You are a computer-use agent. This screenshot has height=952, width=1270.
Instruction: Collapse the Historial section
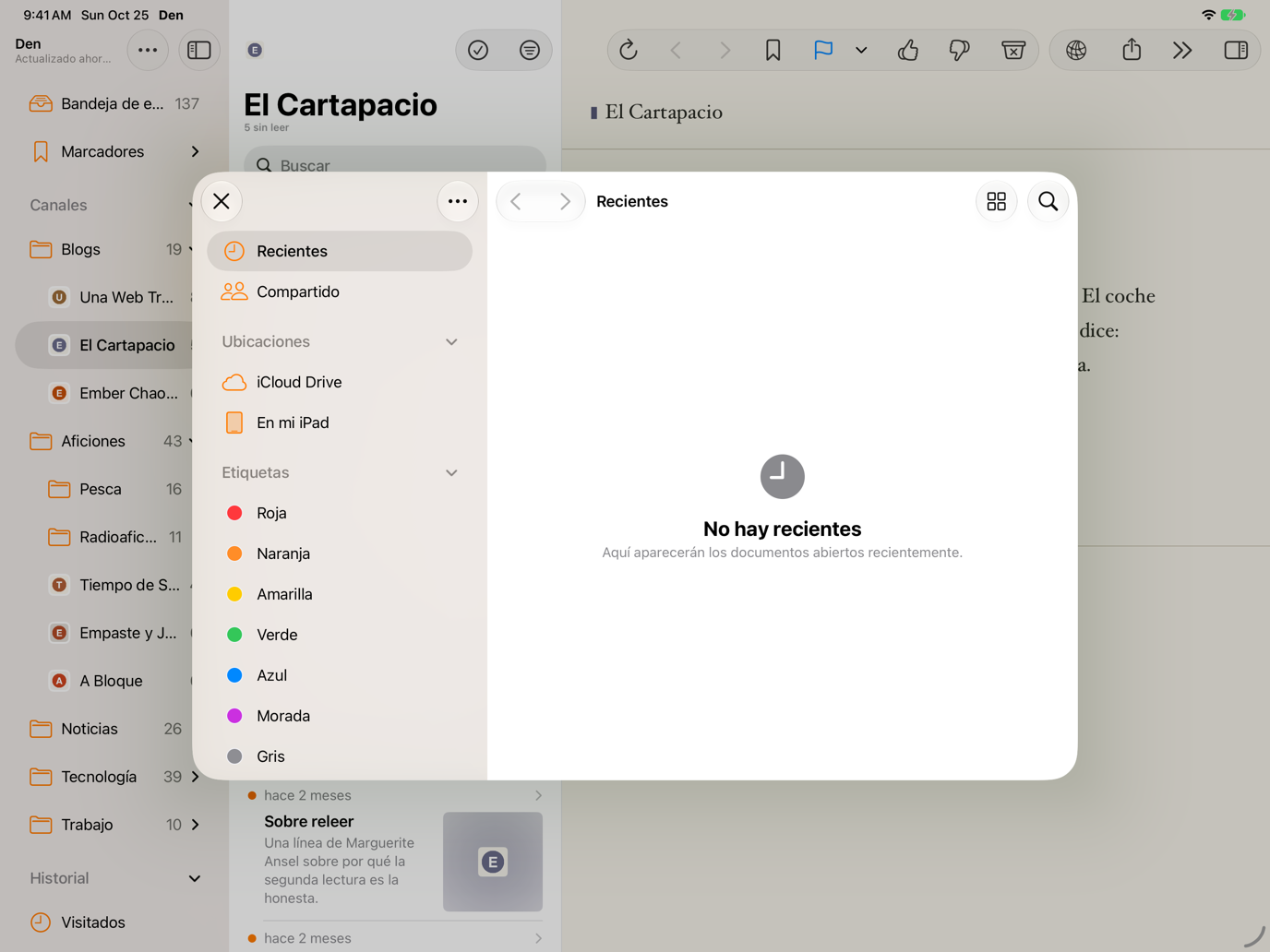click(x=195, y=878)
